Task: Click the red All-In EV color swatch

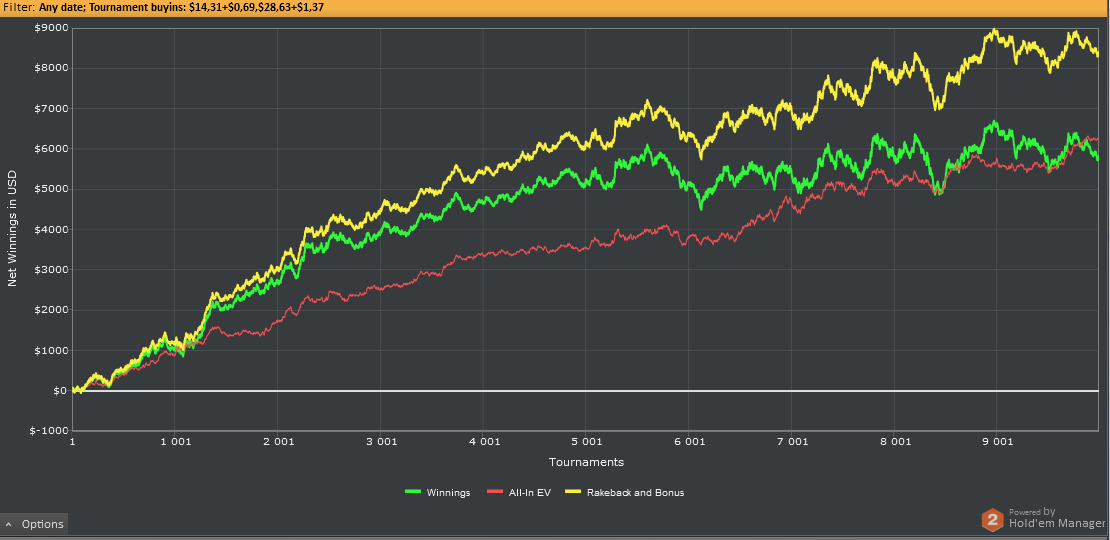Action: [495, 492]
